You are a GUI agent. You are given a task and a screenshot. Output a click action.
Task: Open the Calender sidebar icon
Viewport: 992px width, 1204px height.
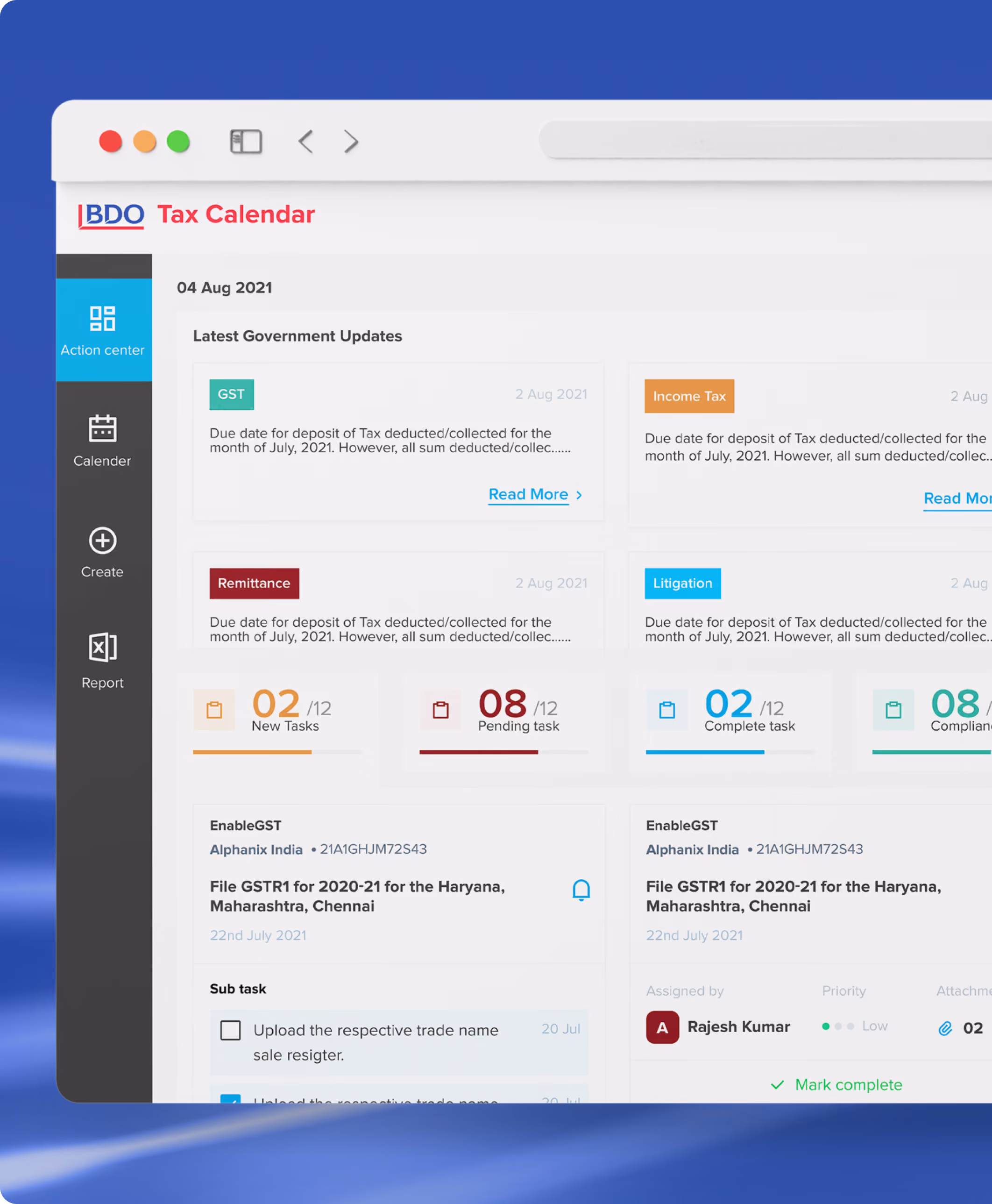point(103,429)
